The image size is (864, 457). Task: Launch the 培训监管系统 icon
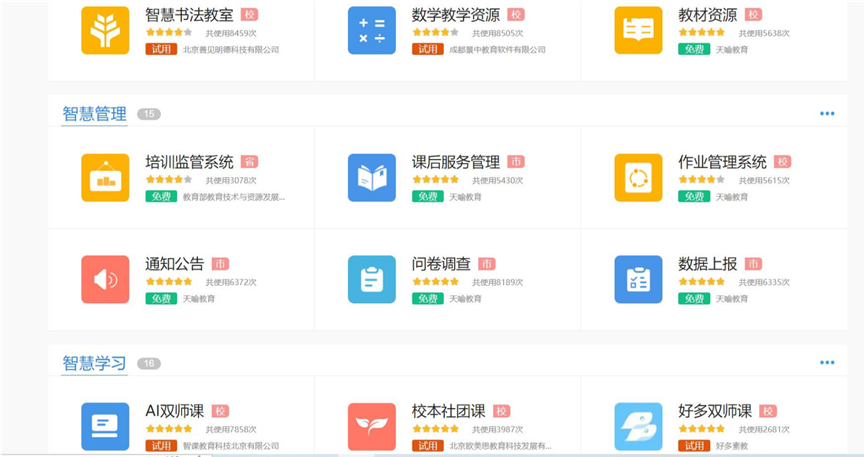(105, 178)
